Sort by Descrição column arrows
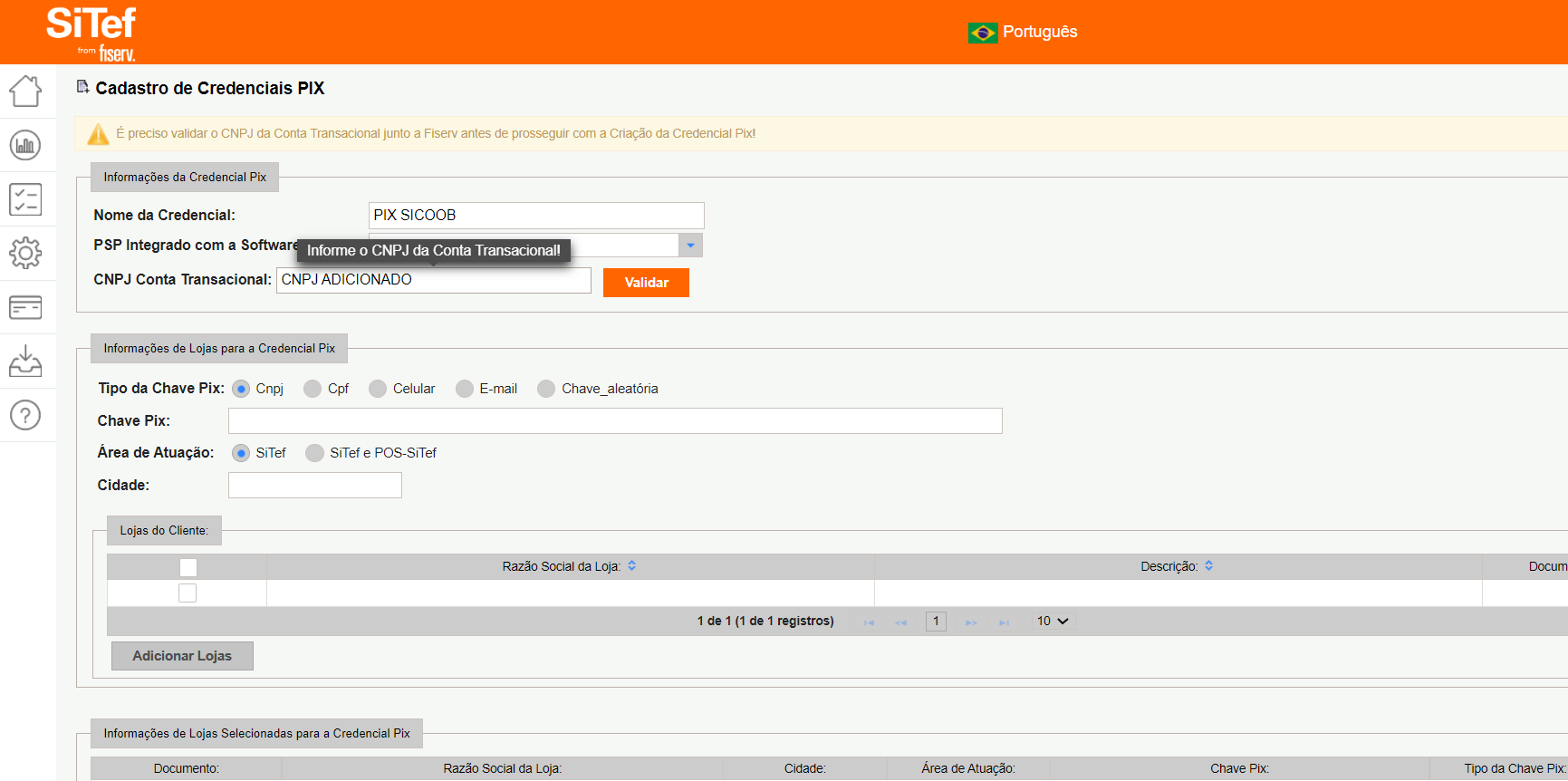This screenshot has height=781, width=1568. 1209,565
